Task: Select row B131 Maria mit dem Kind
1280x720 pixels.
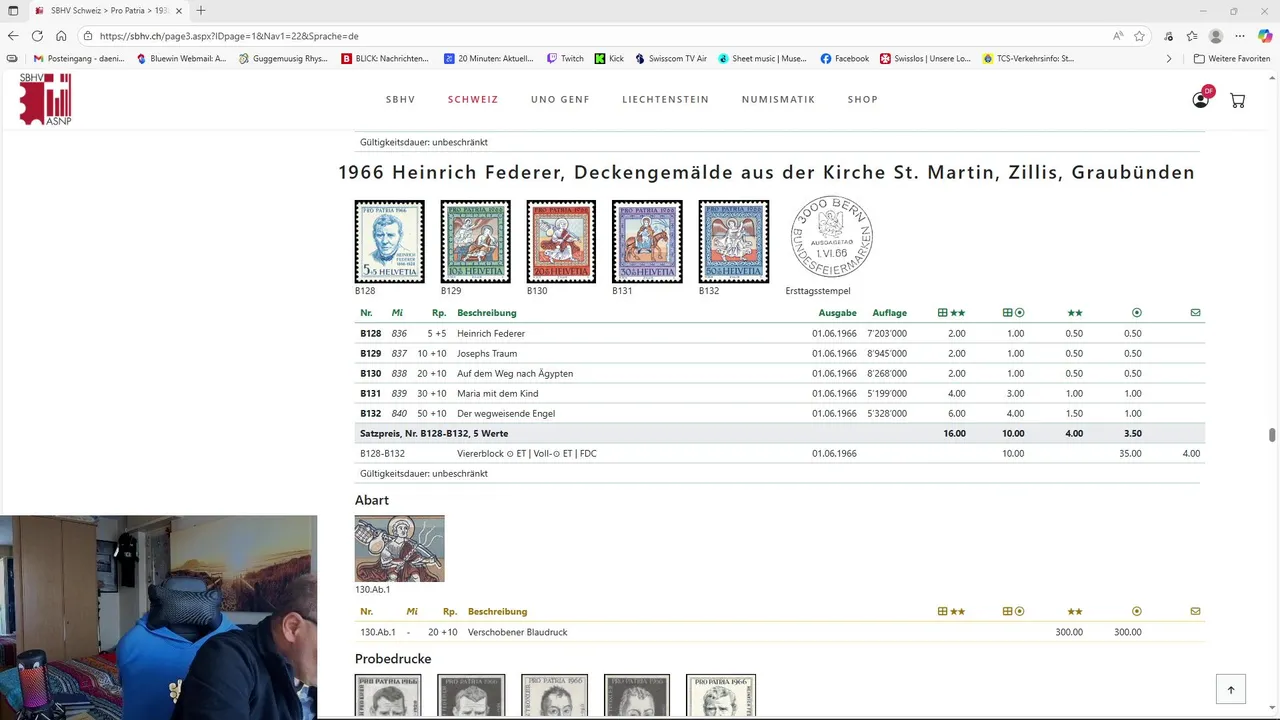Action: 780,393
